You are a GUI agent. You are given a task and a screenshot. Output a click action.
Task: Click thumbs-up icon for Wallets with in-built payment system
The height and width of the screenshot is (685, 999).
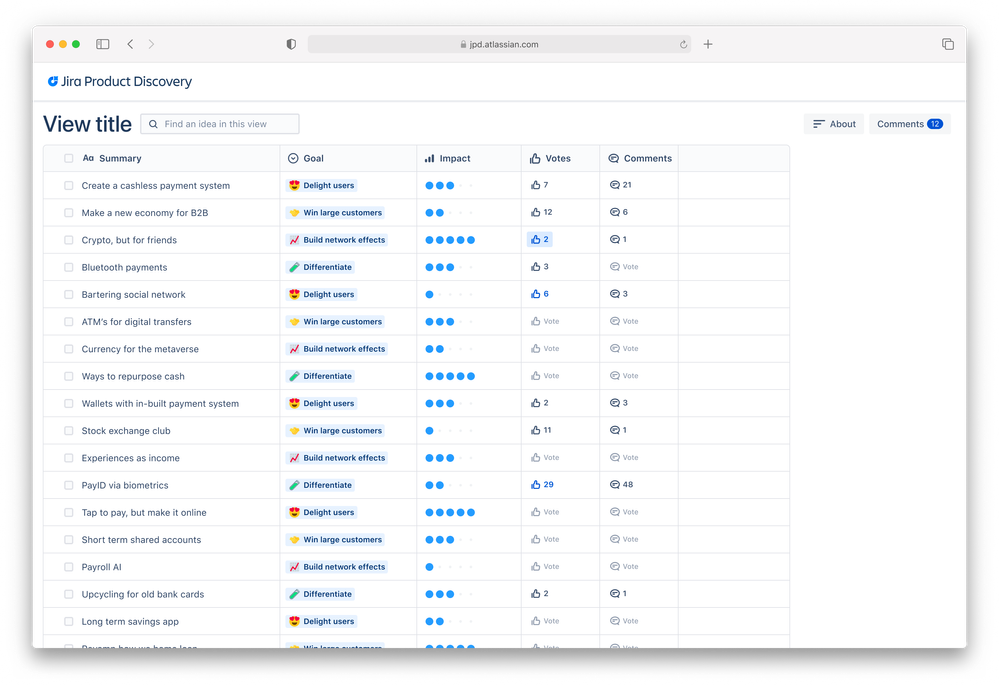pyautogui.click(x=535, y=403)
